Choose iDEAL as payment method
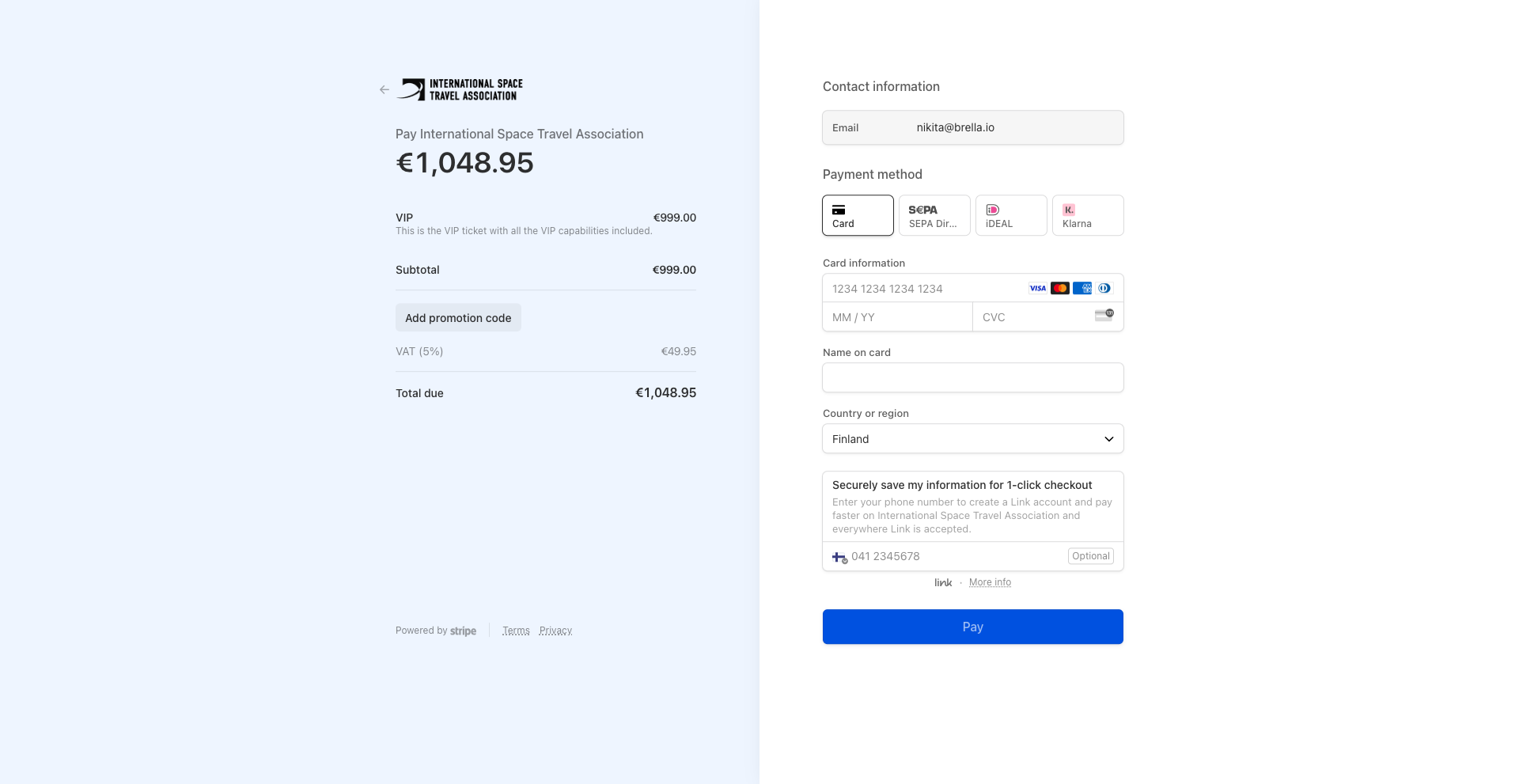The image size is (1519, 784). (x=1011, y=215)
